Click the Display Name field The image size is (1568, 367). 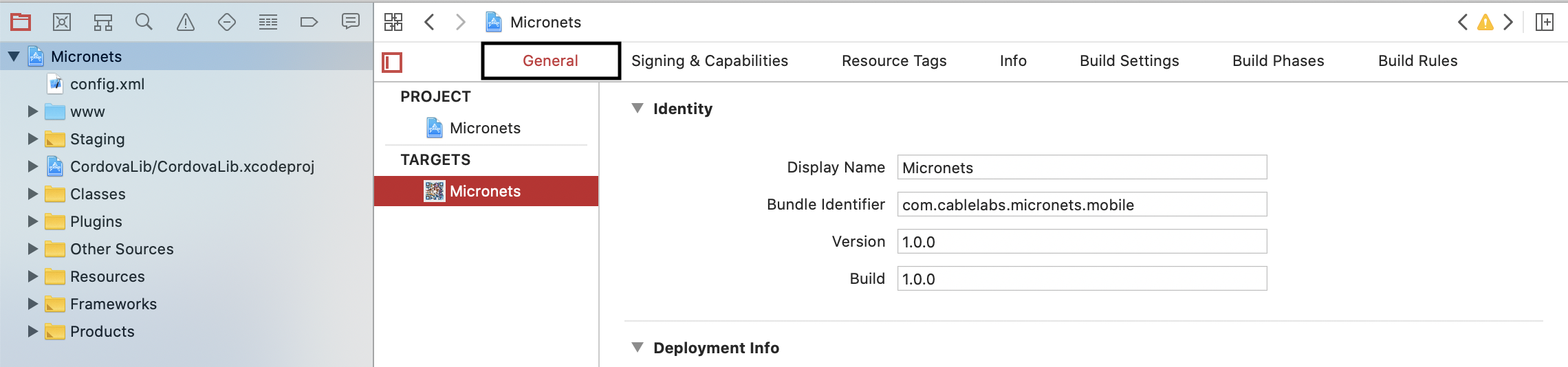tap(1082, 167)
